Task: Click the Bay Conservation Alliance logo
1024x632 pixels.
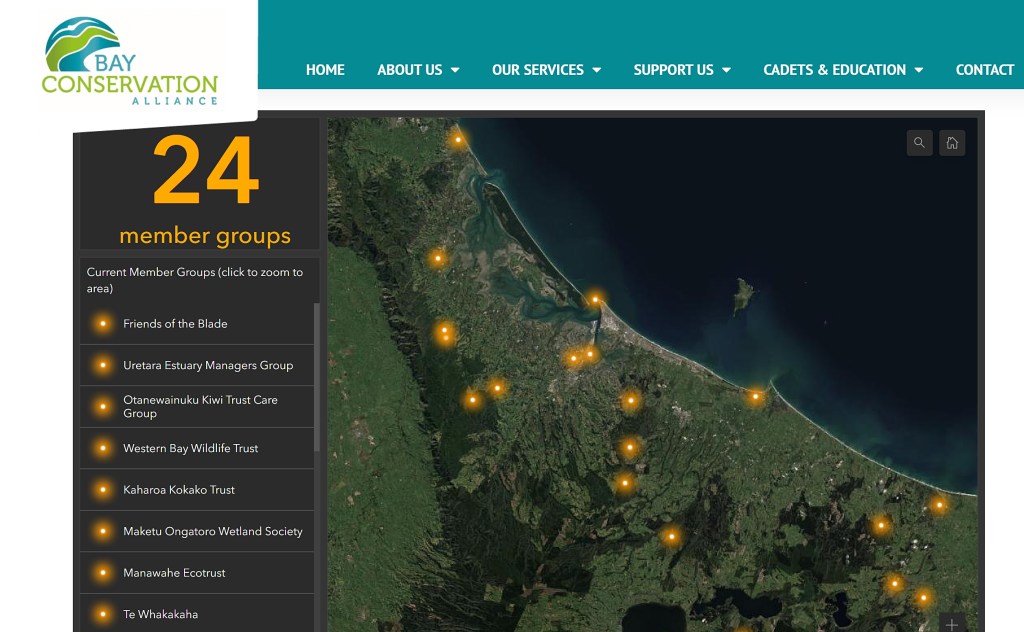Action: pyautogui.click(x=130, y=62)
